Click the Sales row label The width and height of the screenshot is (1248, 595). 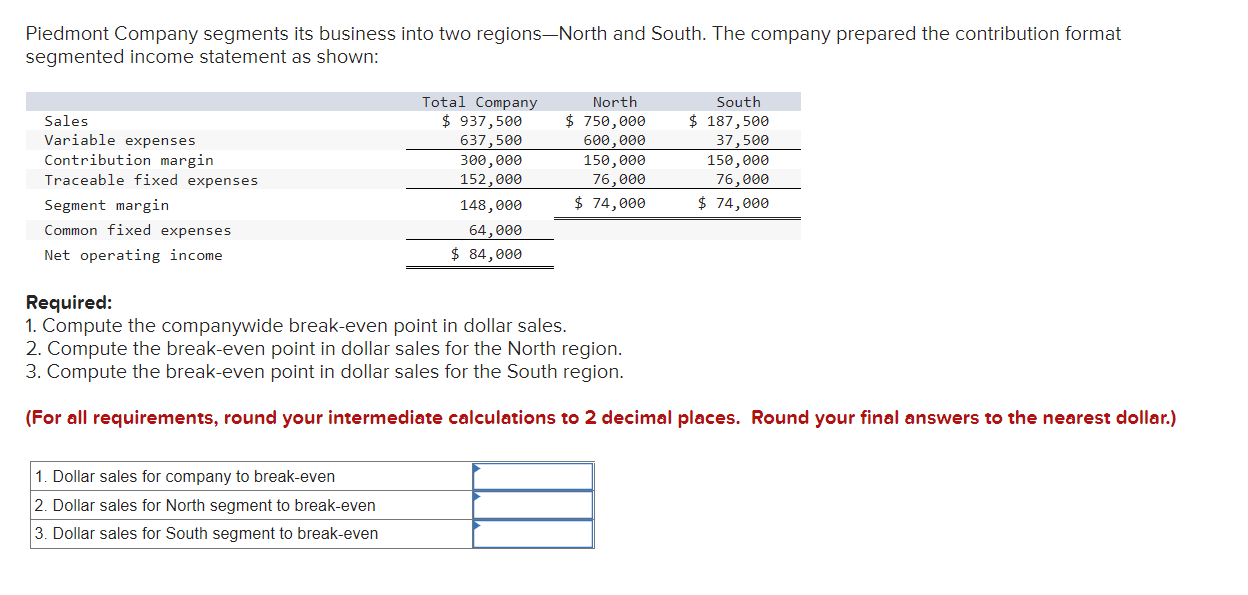click(65, 120)
